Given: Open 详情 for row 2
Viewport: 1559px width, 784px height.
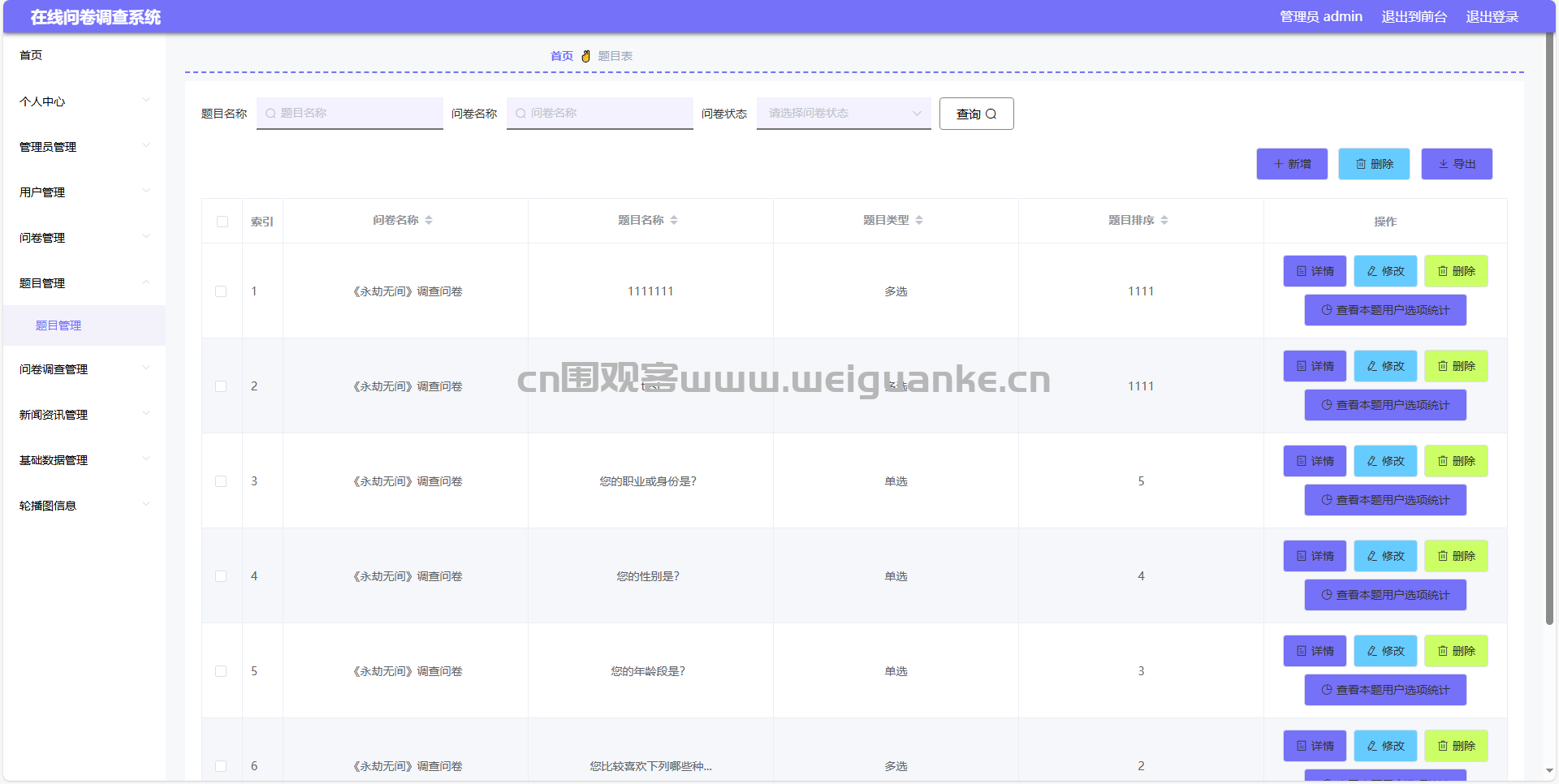Looking at the screenshot, I should click(x=1315, y=366).
